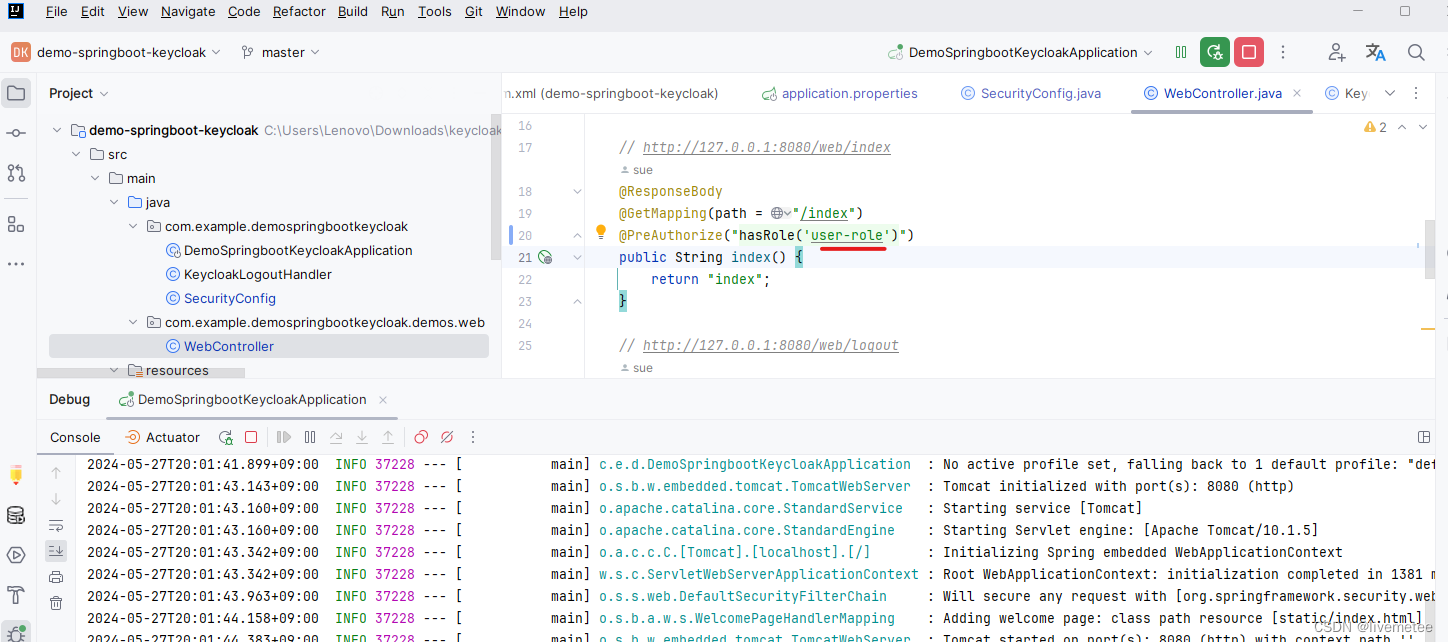
Task: Stop the debug session in Debug panel
Action: [x=252, y=437]
